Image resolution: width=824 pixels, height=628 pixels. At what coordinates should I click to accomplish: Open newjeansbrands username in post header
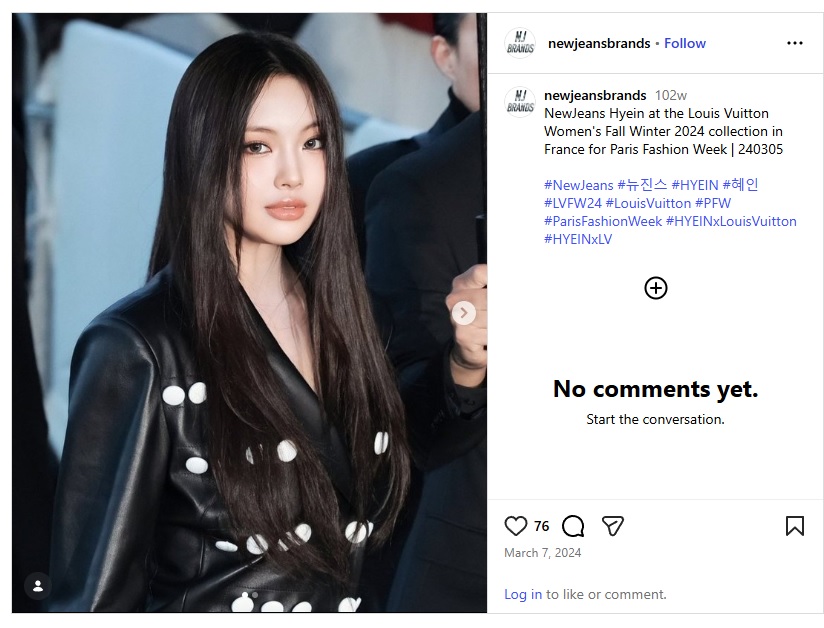pyautogui.click(x=599, y=43)
